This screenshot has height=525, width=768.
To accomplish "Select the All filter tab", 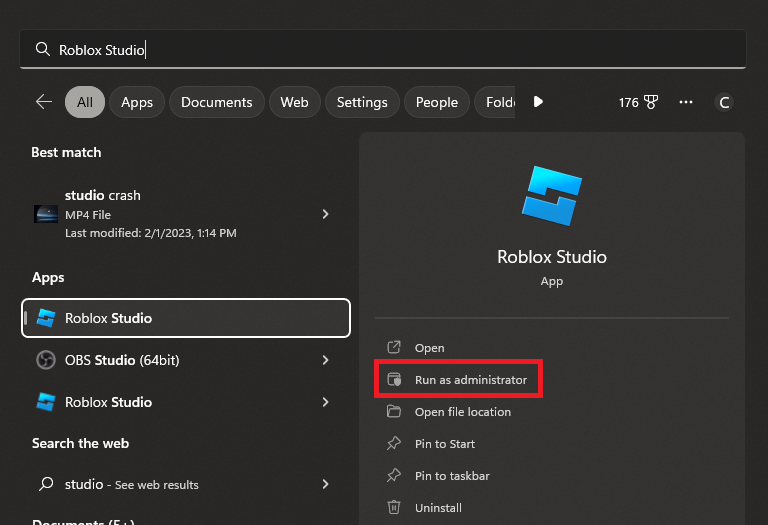I will pos(85,102).
